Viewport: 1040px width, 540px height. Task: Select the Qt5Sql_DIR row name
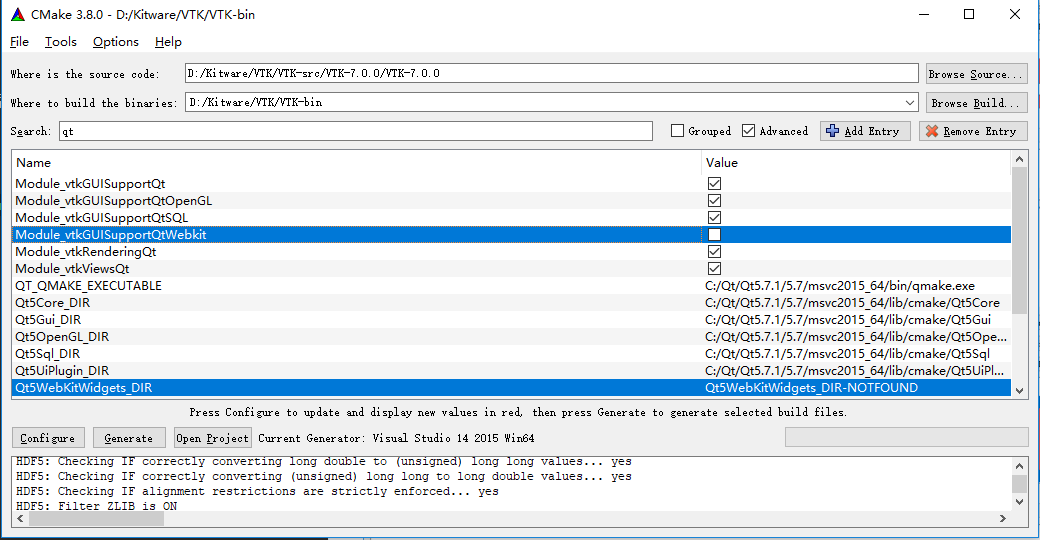[x=47, y=354]
